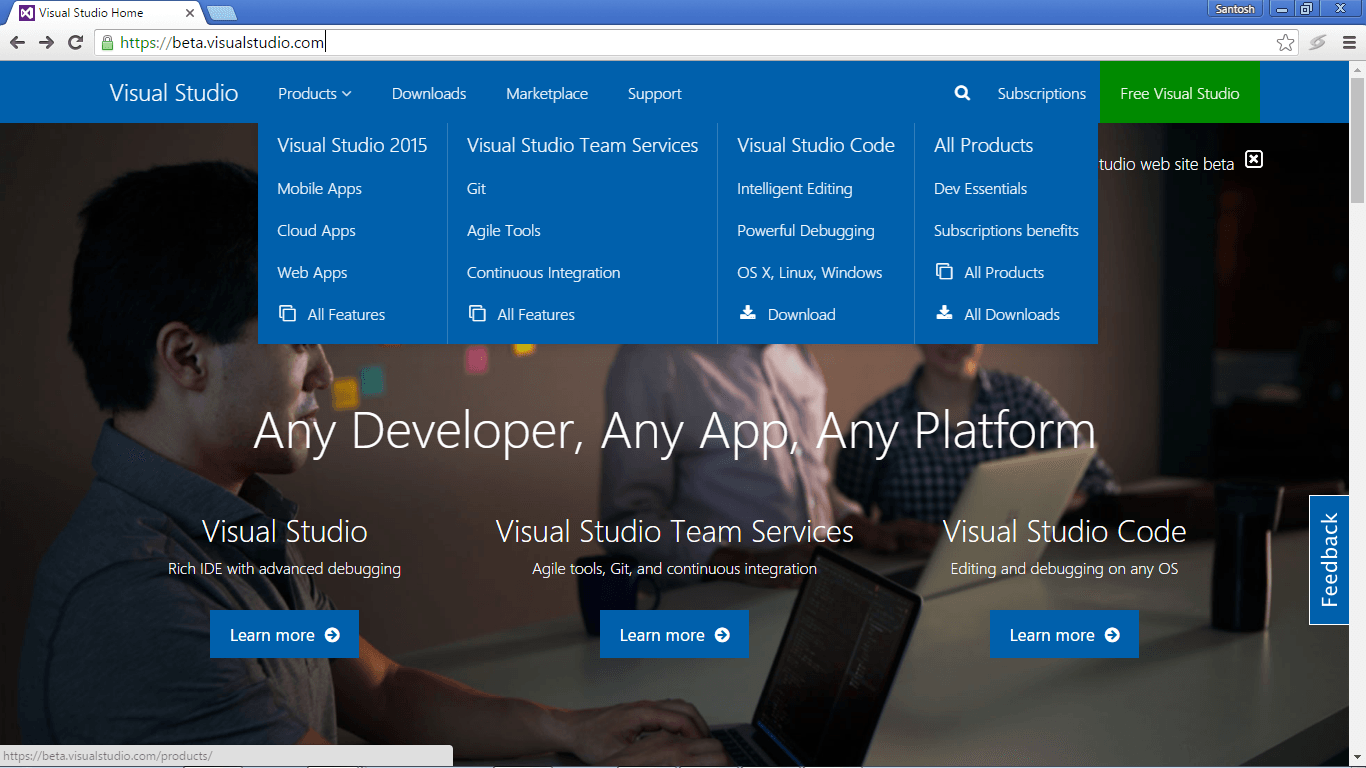Click the Free Visual Studio button
The width and height of the screenshot is (1366, 768).
[x=1179, y=93]
